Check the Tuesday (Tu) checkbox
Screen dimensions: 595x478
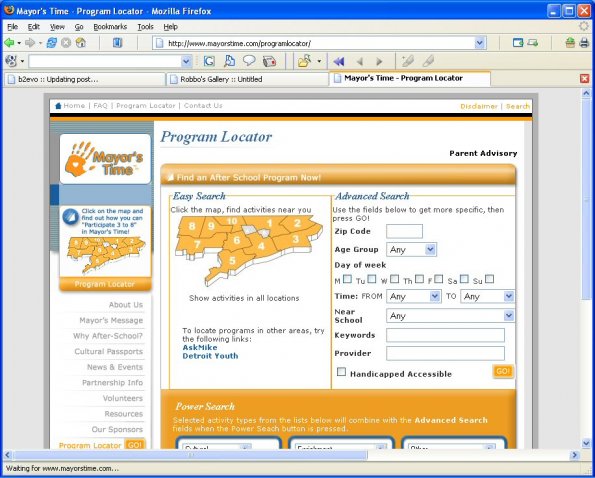pos(372,279)
